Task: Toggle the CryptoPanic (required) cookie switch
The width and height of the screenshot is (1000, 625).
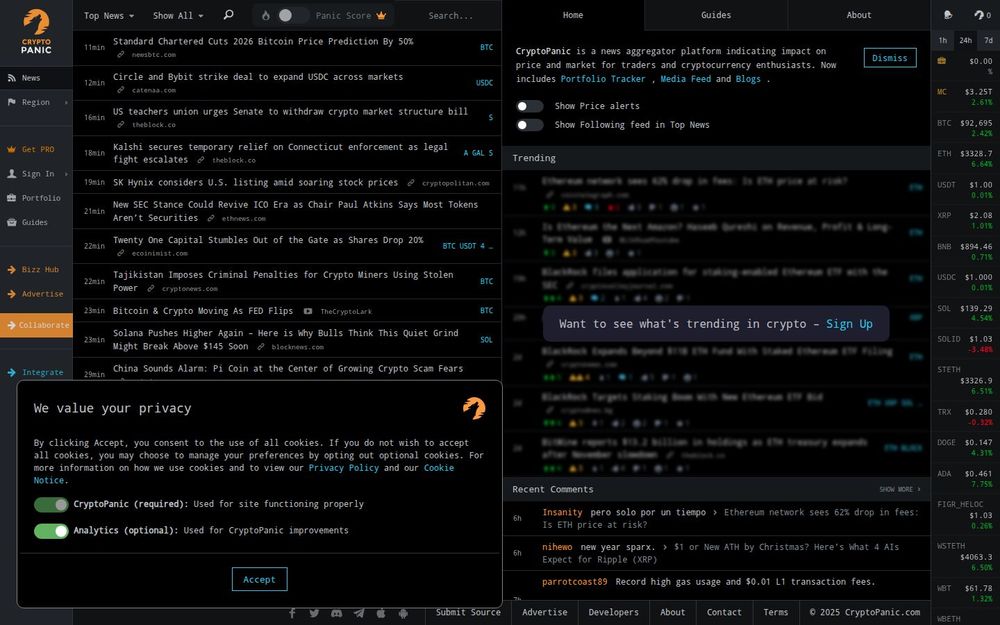Action: coord(51,504)
